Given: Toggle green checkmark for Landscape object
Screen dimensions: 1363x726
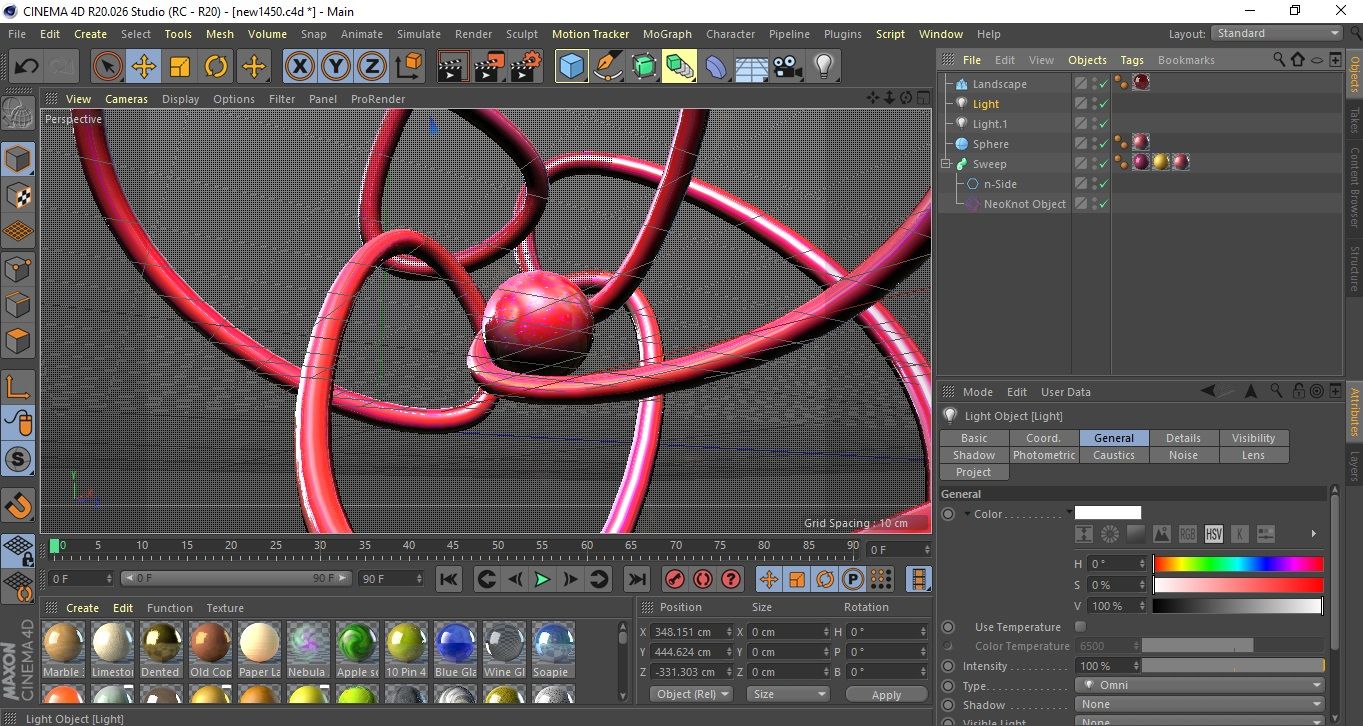Looking at the screenshot, I should pyautogui.click(x=1103, y=84).
